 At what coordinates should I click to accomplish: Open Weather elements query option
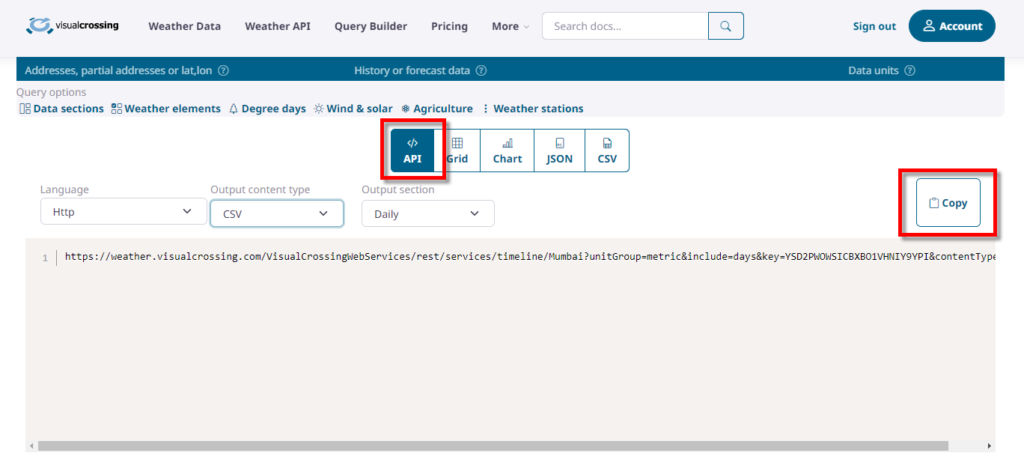pyautogui.click(x=166, y=108)
